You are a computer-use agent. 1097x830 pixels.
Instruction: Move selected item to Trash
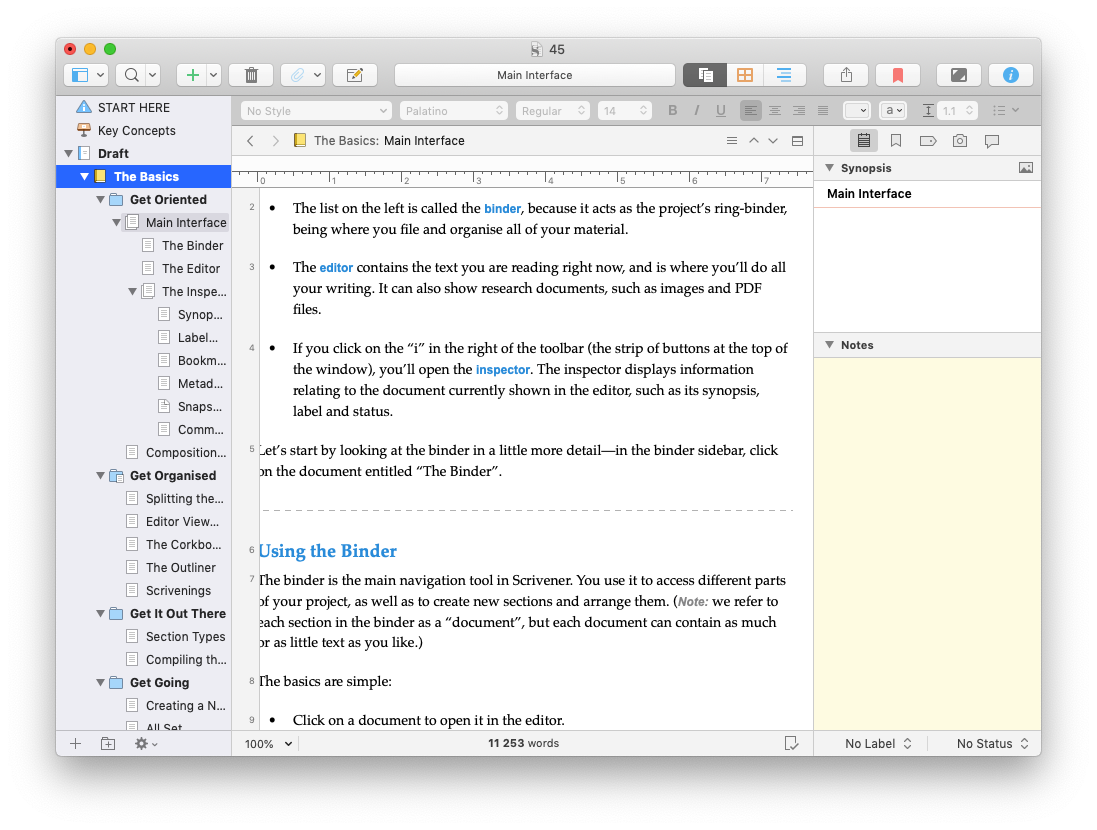[252, 75]
